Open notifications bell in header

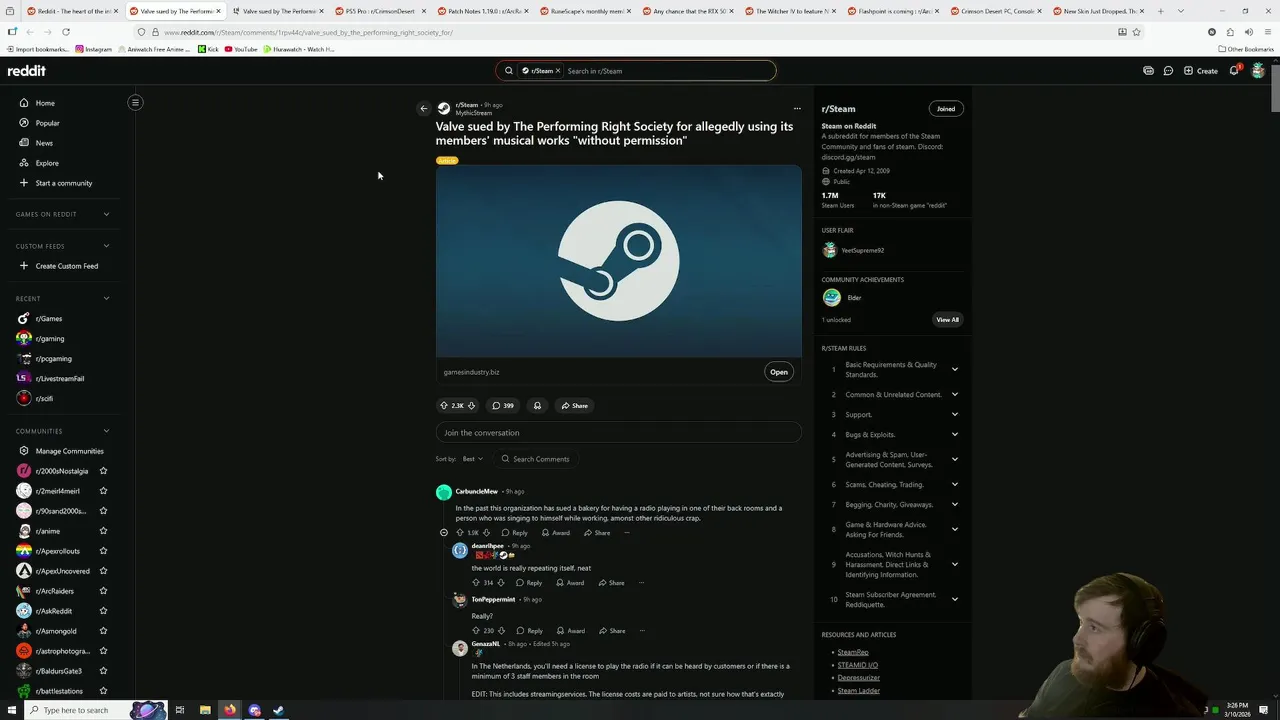[x=1235, y=71]
